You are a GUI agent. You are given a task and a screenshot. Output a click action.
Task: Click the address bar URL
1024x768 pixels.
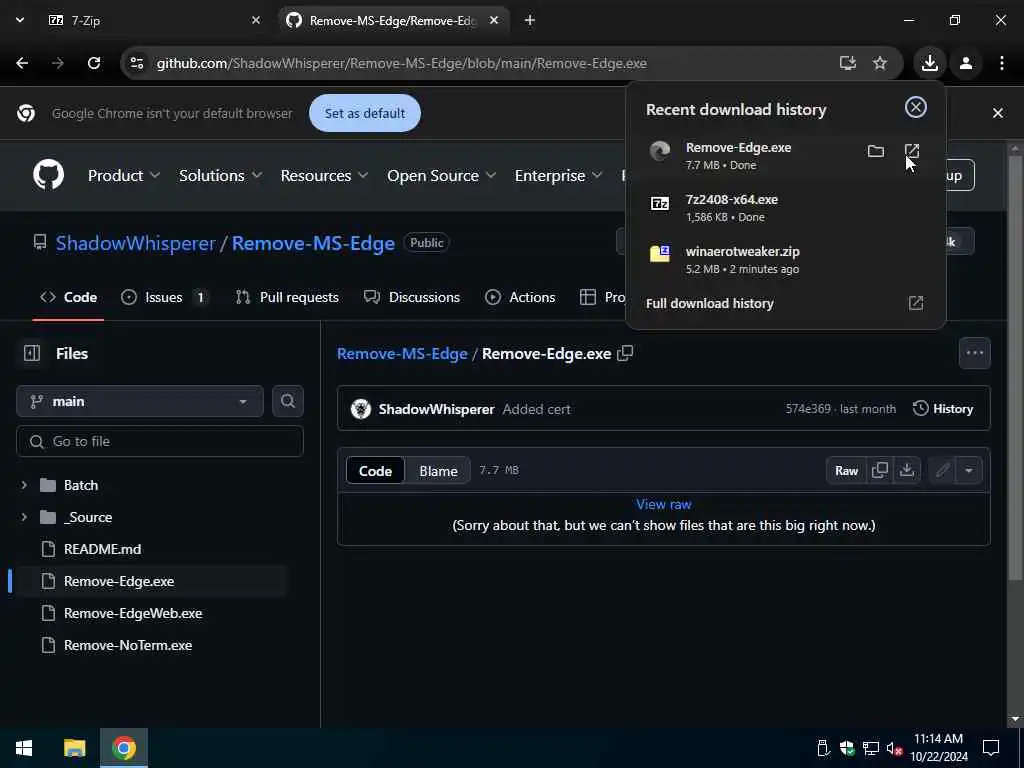[402, 63]
